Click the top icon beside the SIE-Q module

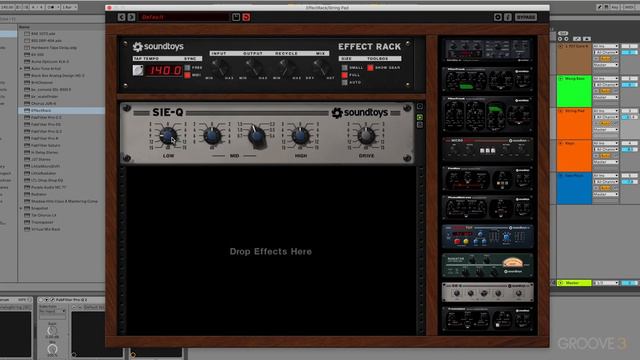[x=420, y=106]
